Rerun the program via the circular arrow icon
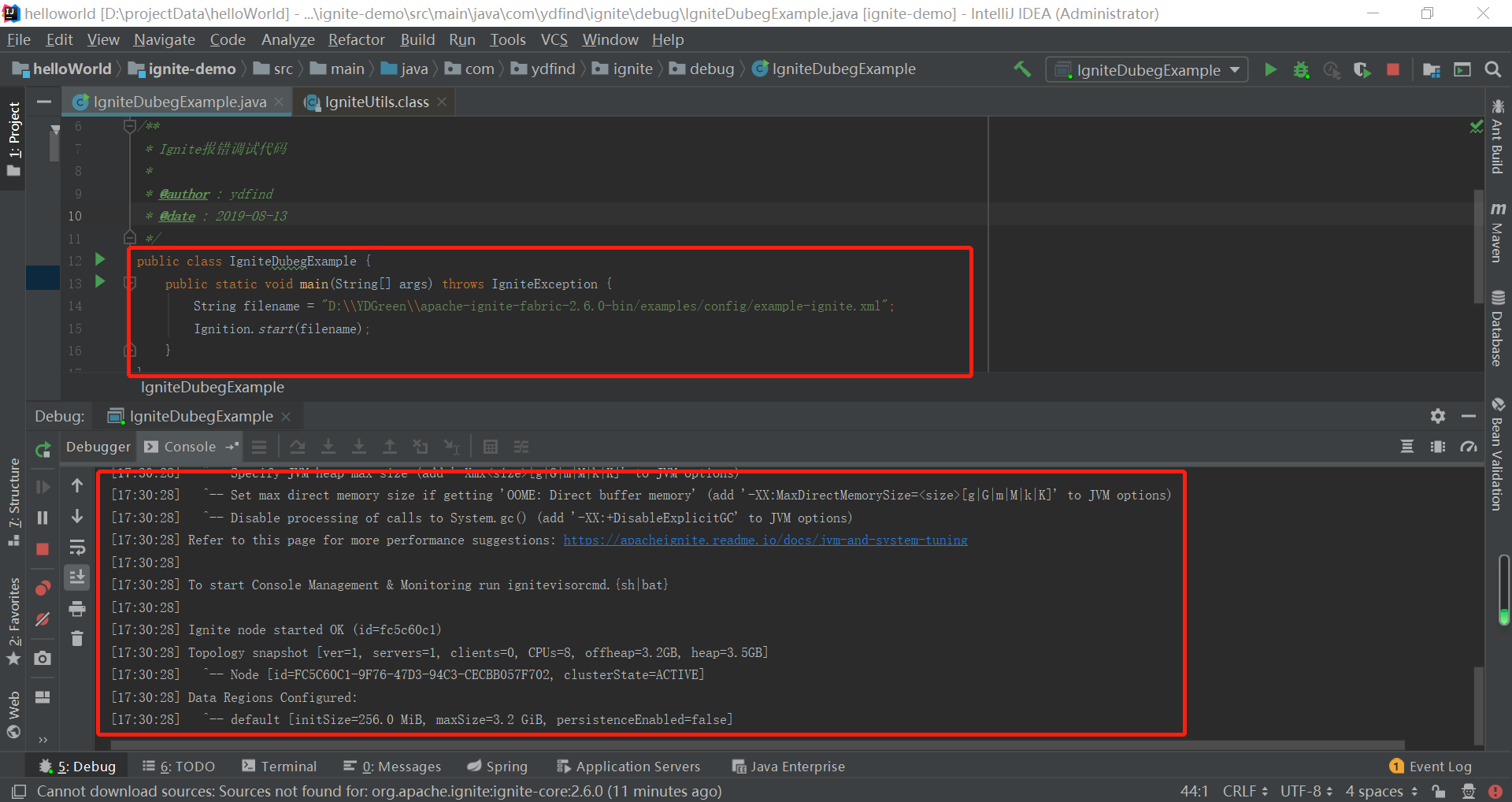 [x=42, y=451]
